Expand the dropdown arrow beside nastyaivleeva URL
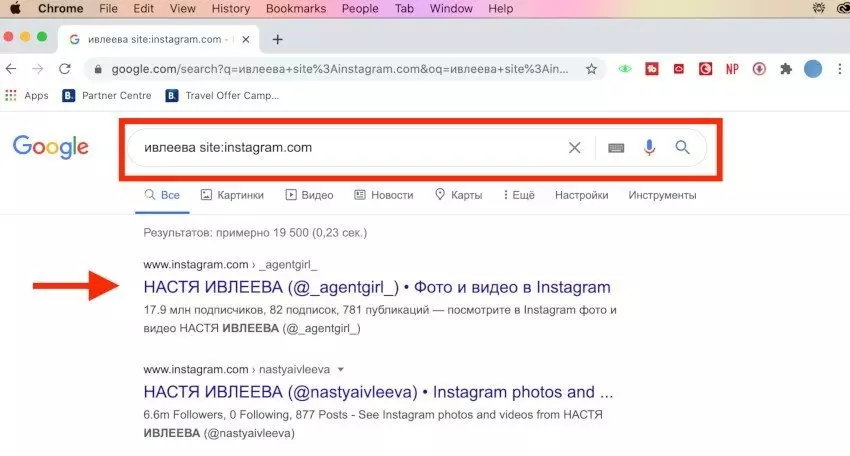Viewport: 850px width, 456px height. 340,369
